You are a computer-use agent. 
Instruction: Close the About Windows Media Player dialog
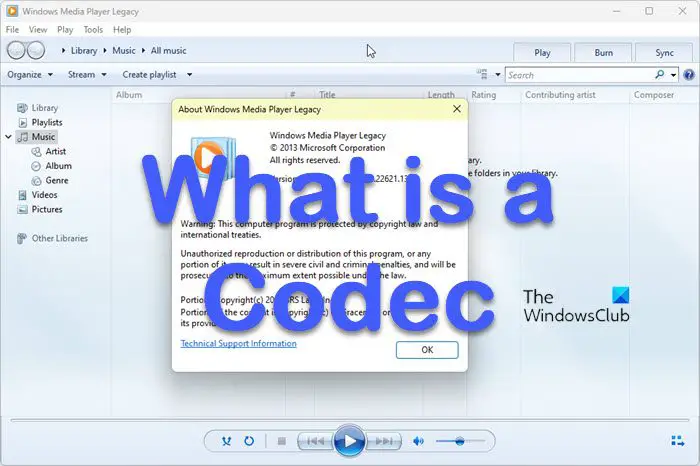click(x=457, y=109)
